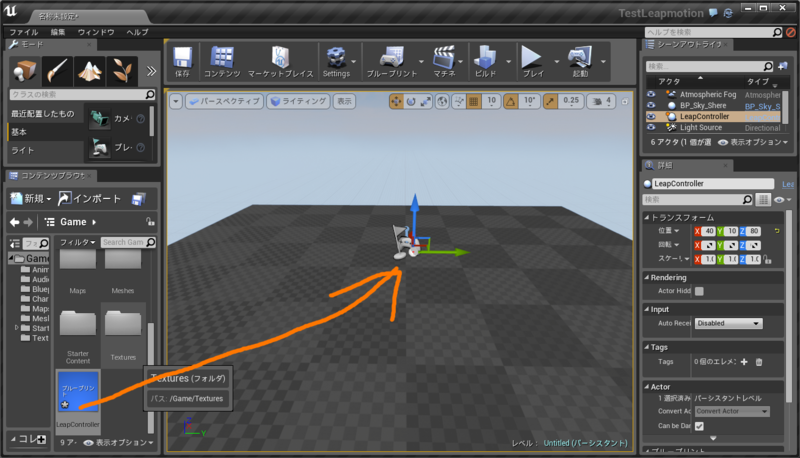Select Recently Placed (最近配置したもの) category
Screen dimensions: 800x458
click(x=45, y=113)
